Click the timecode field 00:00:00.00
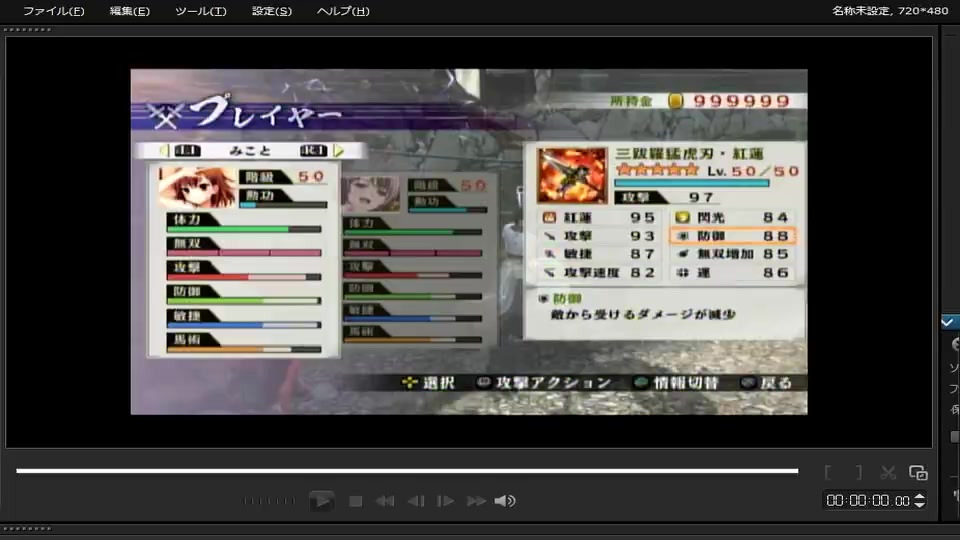 coord(868,501)
